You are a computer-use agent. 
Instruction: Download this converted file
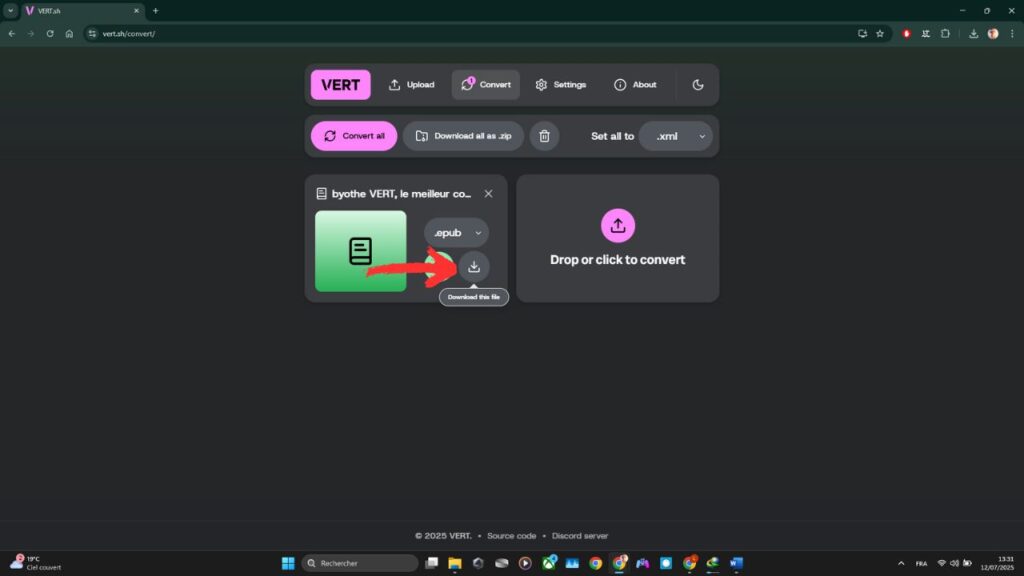pyautogui.click(x=473, y=266)
